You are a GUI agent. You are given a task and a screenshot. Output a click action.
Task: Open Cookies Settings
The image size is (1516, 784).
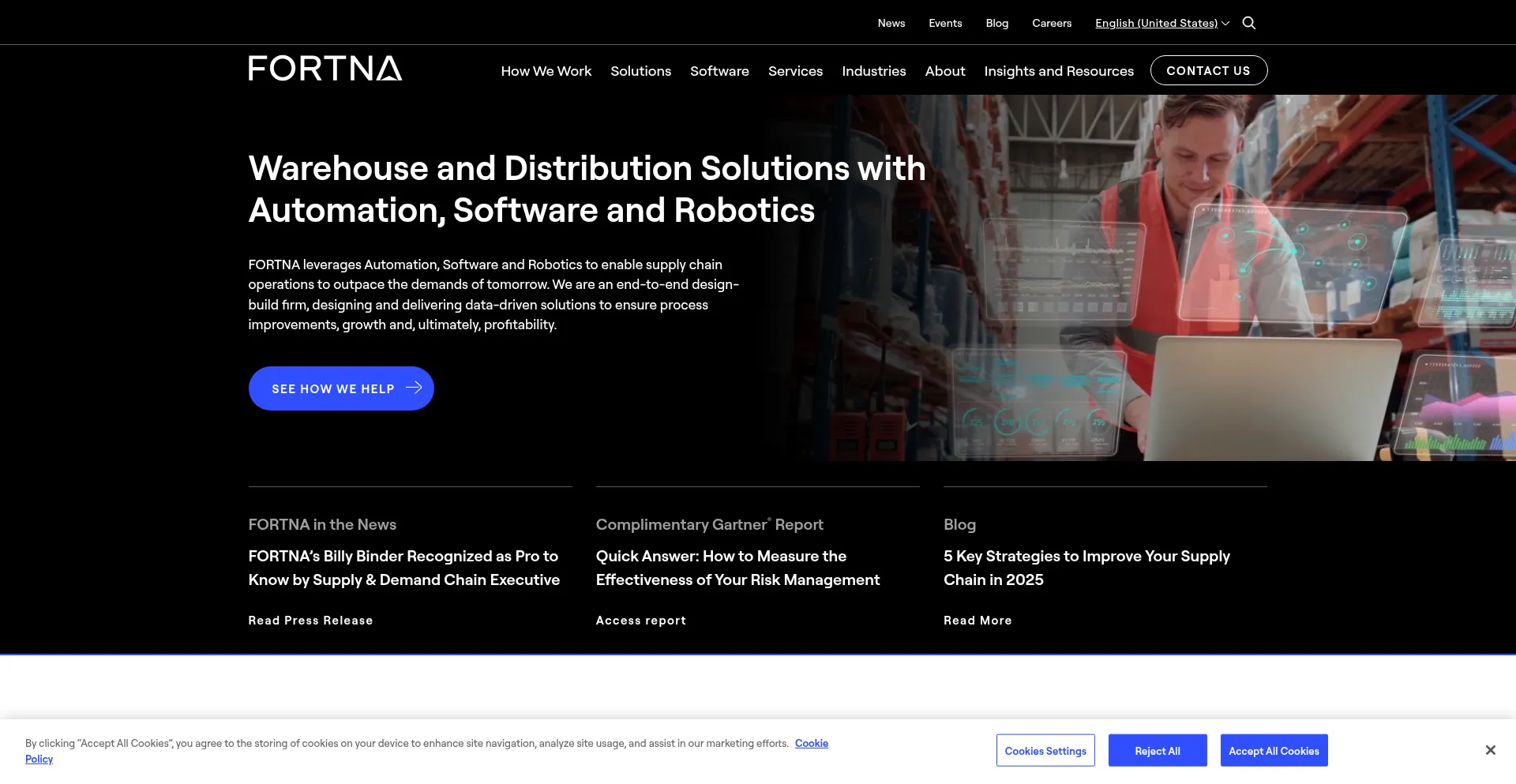(1045, 750)
